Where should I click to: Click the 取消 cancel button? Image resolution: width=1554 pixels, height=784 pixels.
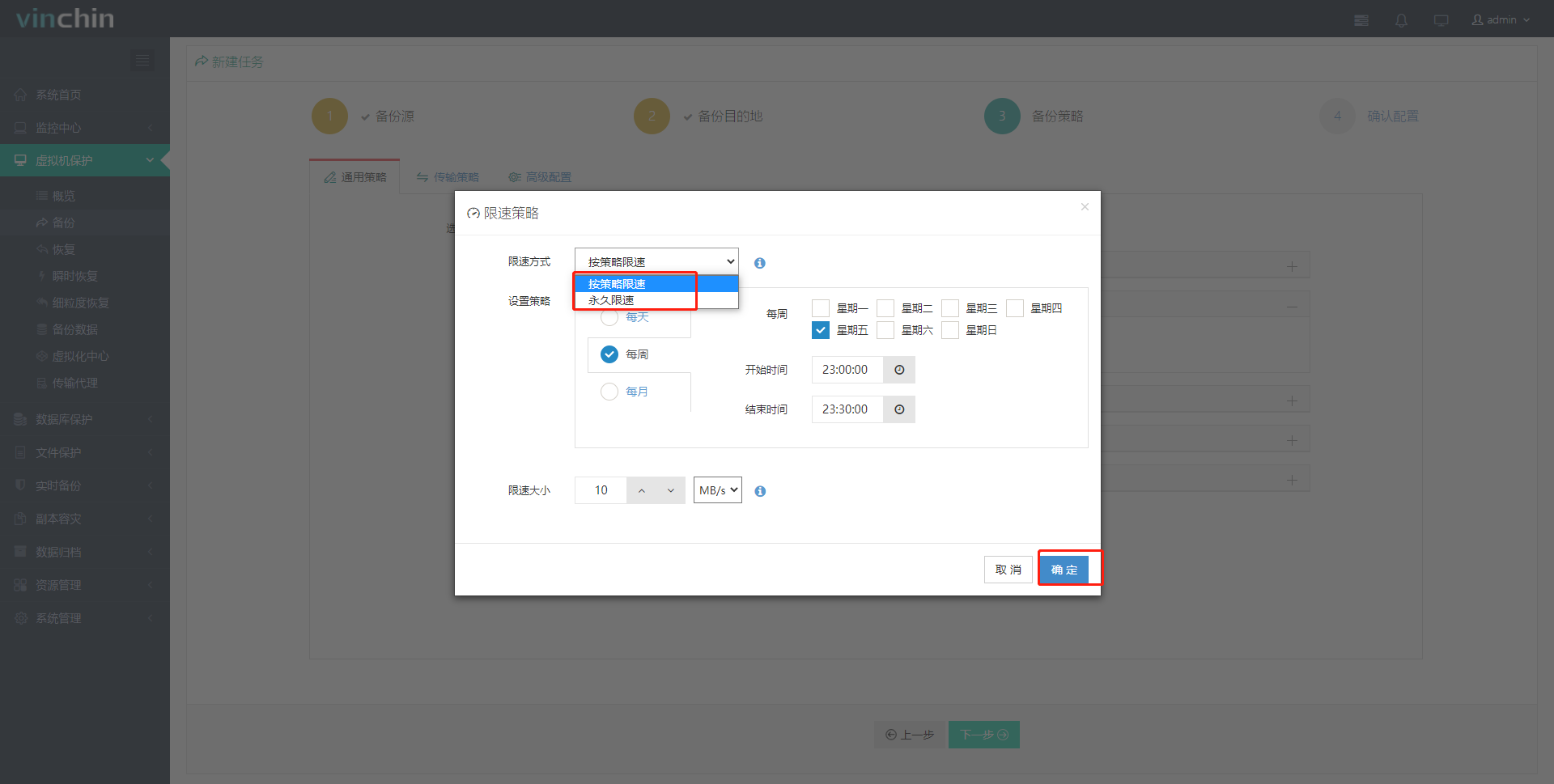click(x=1008, y=570)
